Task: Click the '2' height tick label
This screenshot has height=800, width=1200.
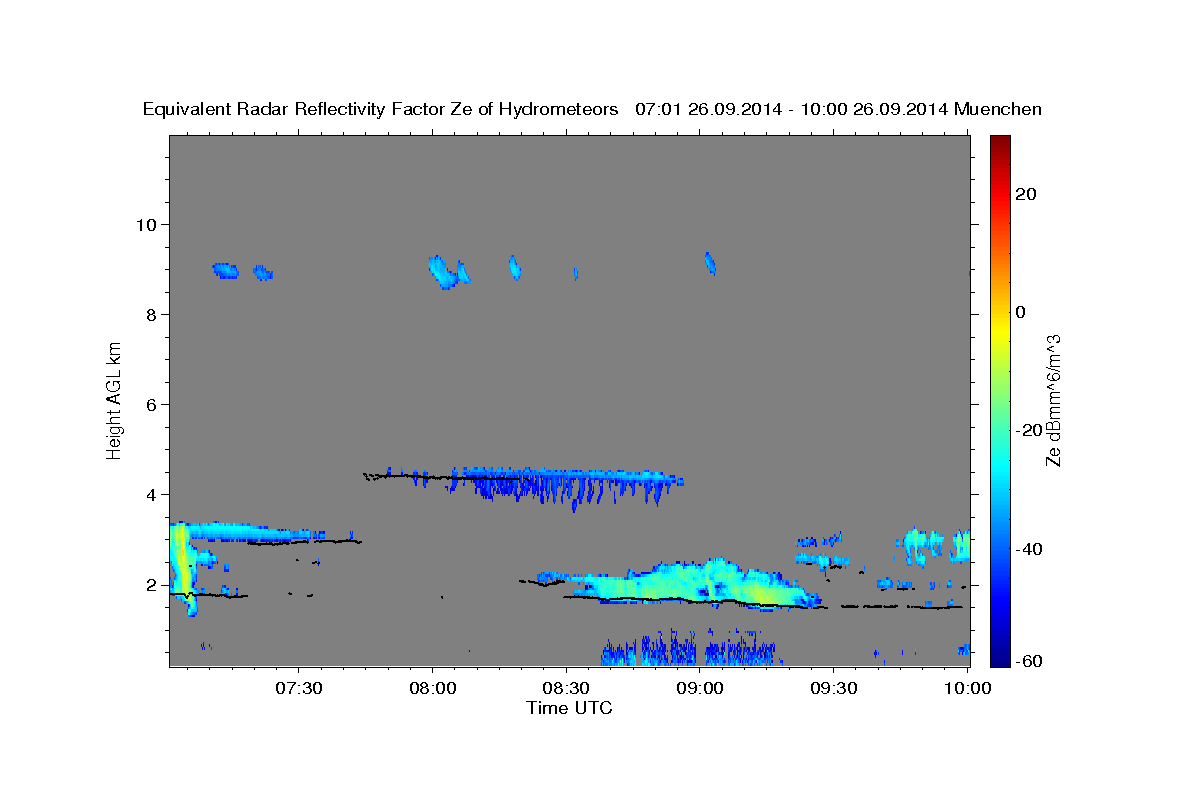Action: (152, 584)
